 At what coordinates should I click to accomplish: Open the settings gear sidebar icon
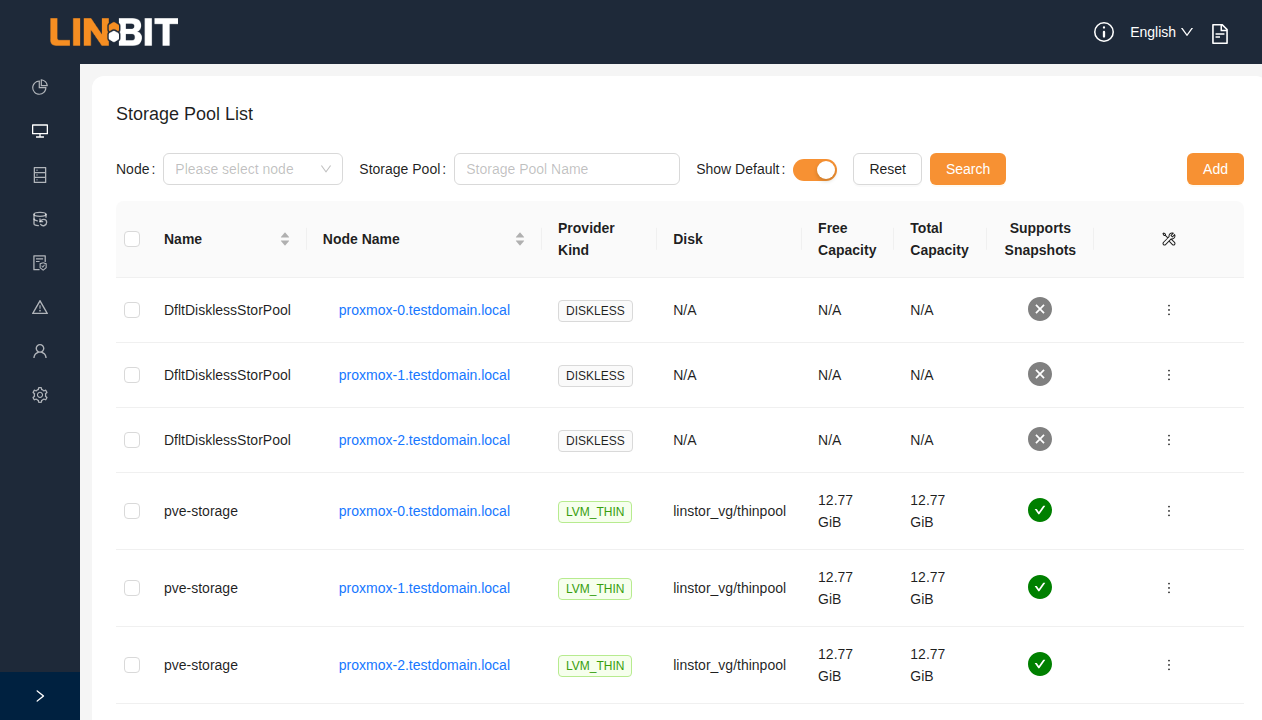pos(40,395)
